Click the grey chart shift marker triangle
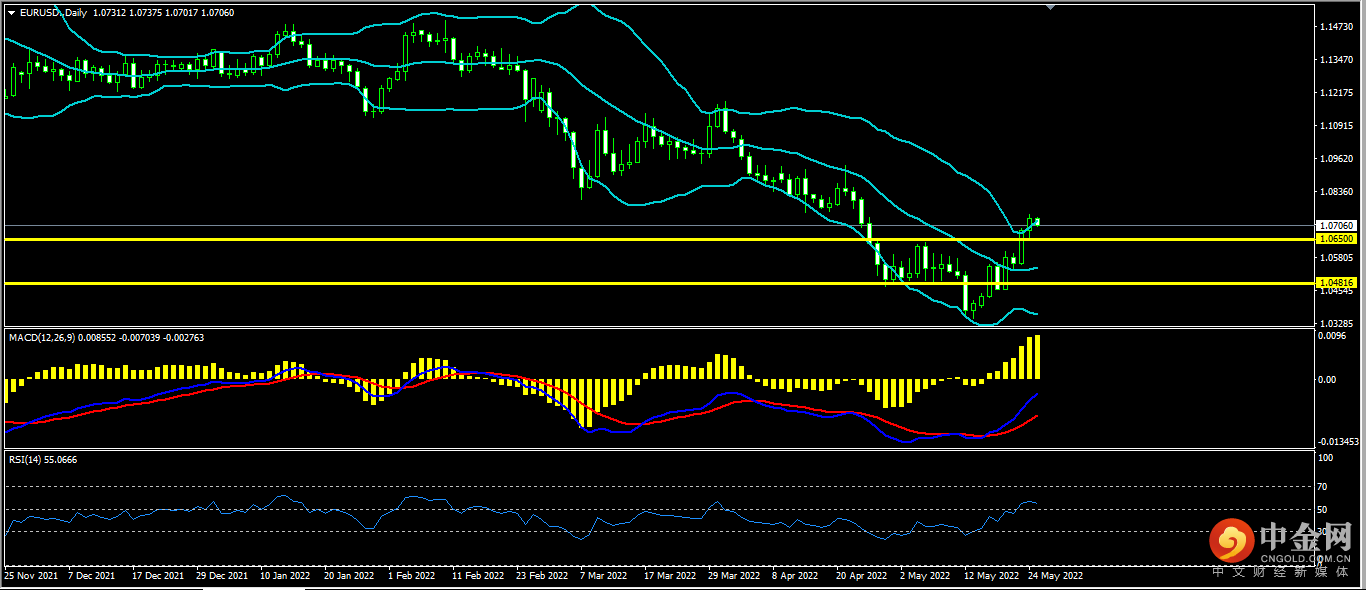Viewport: 1366px width, 590px height. click(1049, 7)
